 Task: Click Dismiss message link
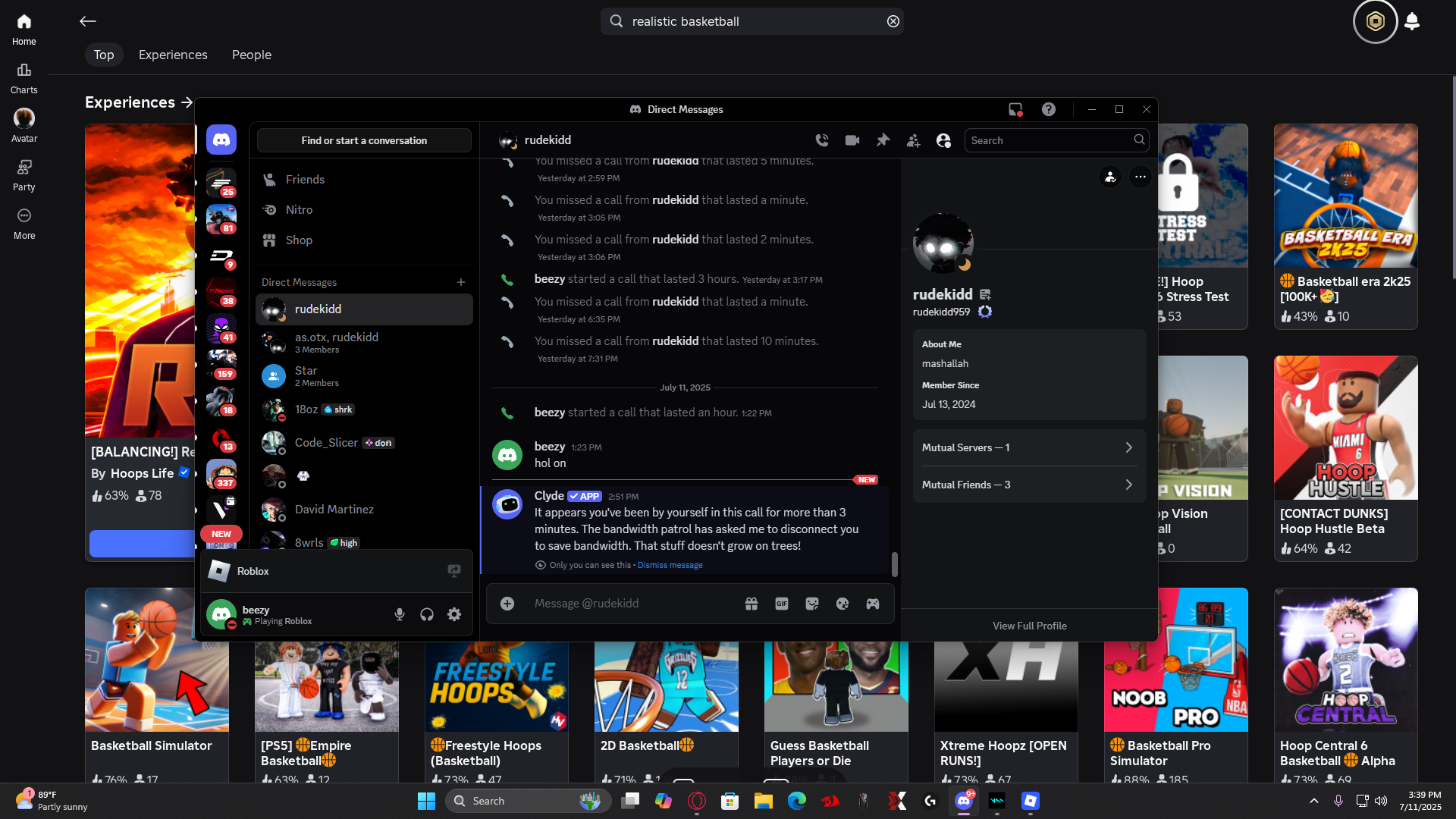(670, 566)
